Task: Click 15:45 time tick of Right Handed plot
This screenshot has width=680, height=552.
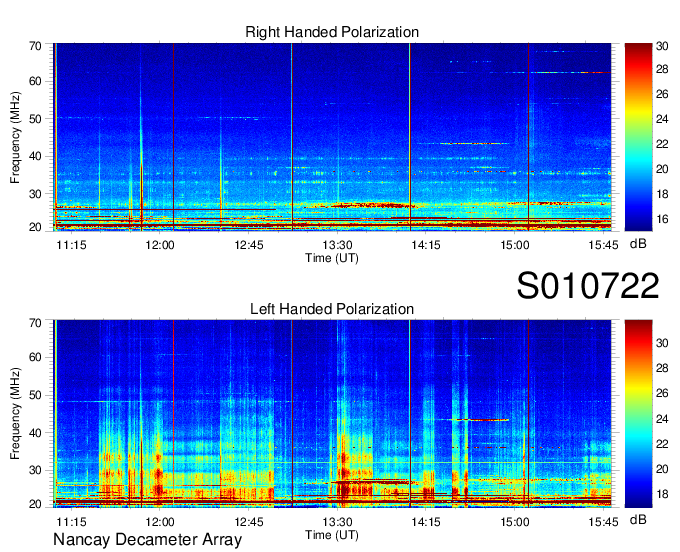Action: click(603, 245)
